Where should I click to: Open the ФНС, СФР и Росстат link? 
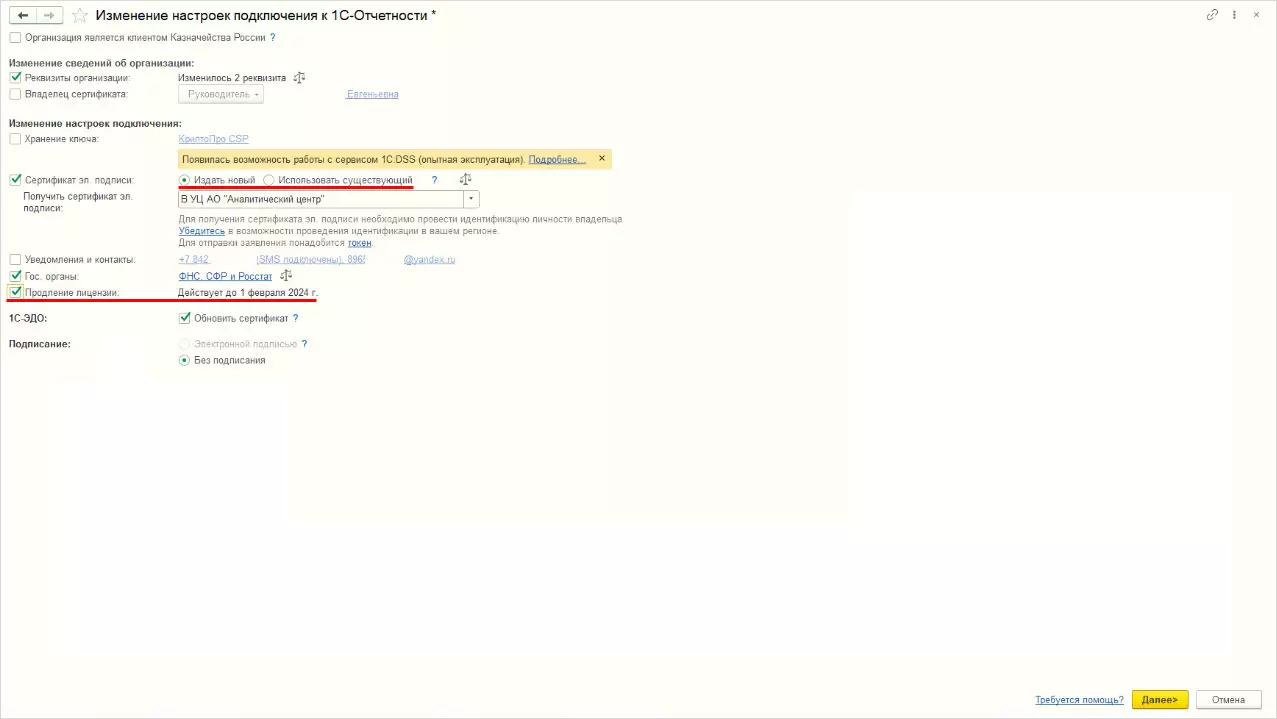click(x=225, y=276)
